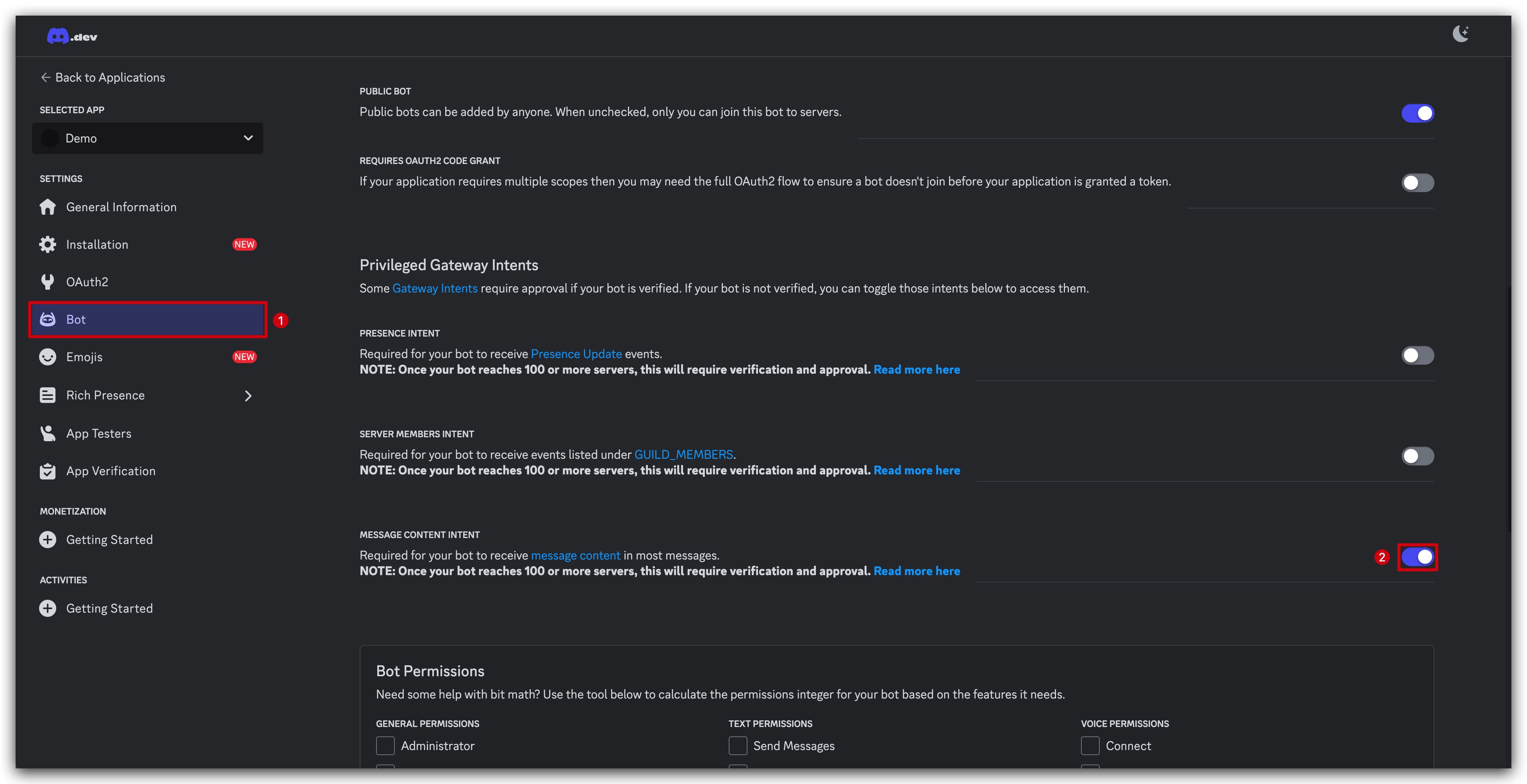Open the App Verification page
1527x784 pixels.
148,471
